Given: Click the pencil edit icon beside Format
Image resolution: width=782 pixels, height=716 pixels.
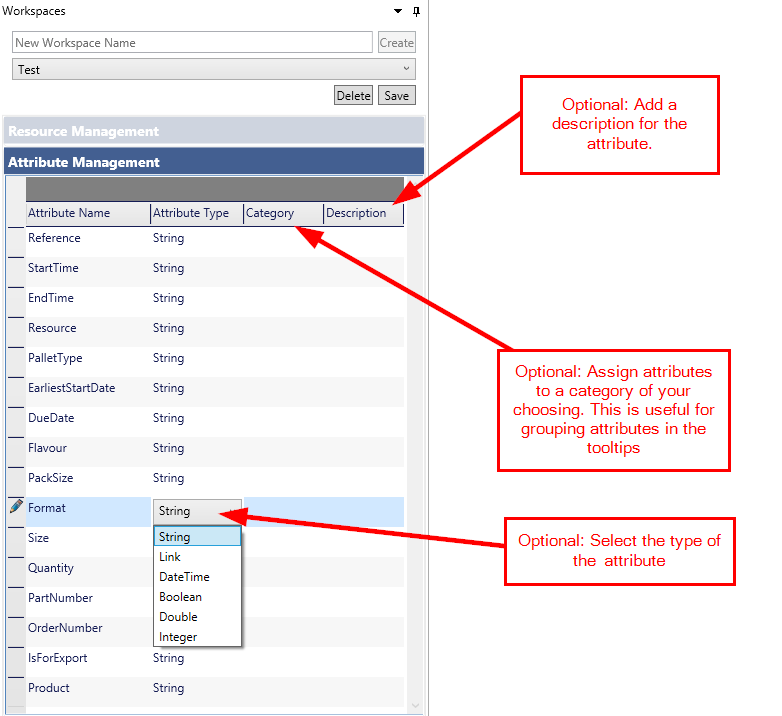Looking at the screenshot, I should pyautogui.click(x=16, y=507).
